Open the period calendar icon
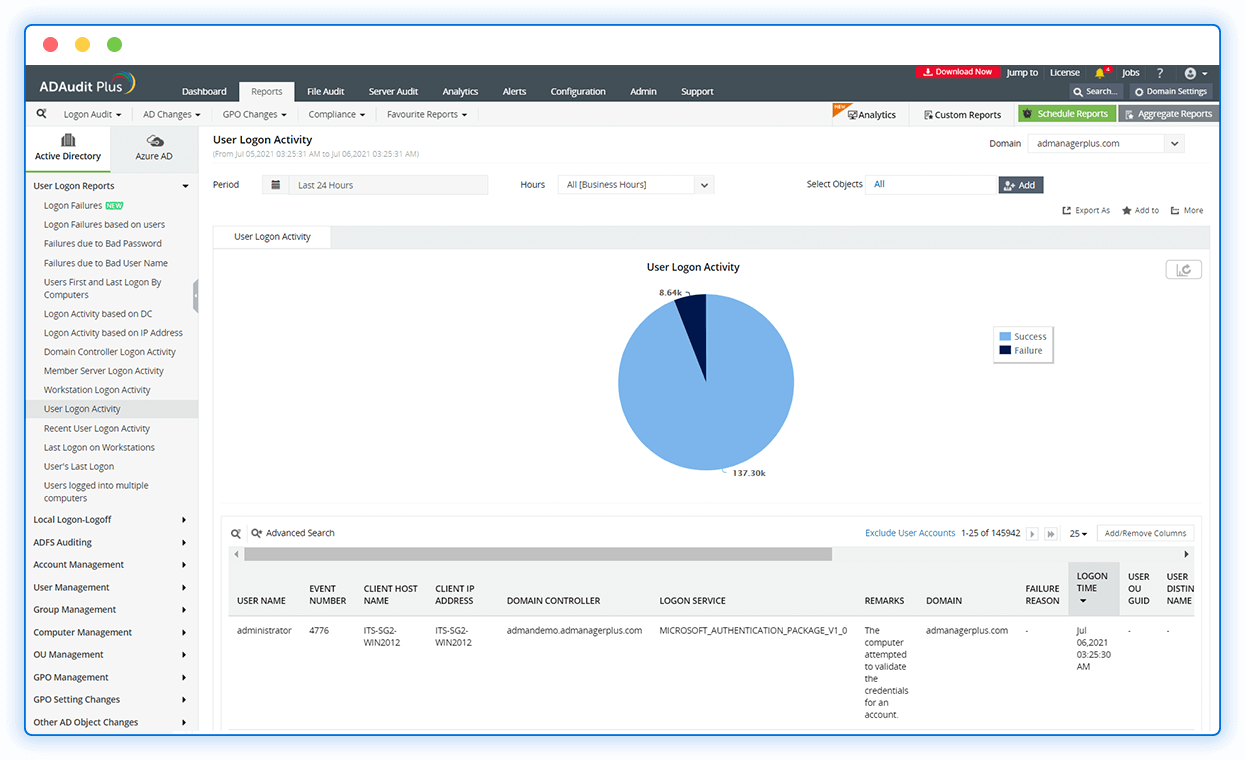The width and height of the screenshot is (1245, 760). pyautogui.click(x=275, y=185)
